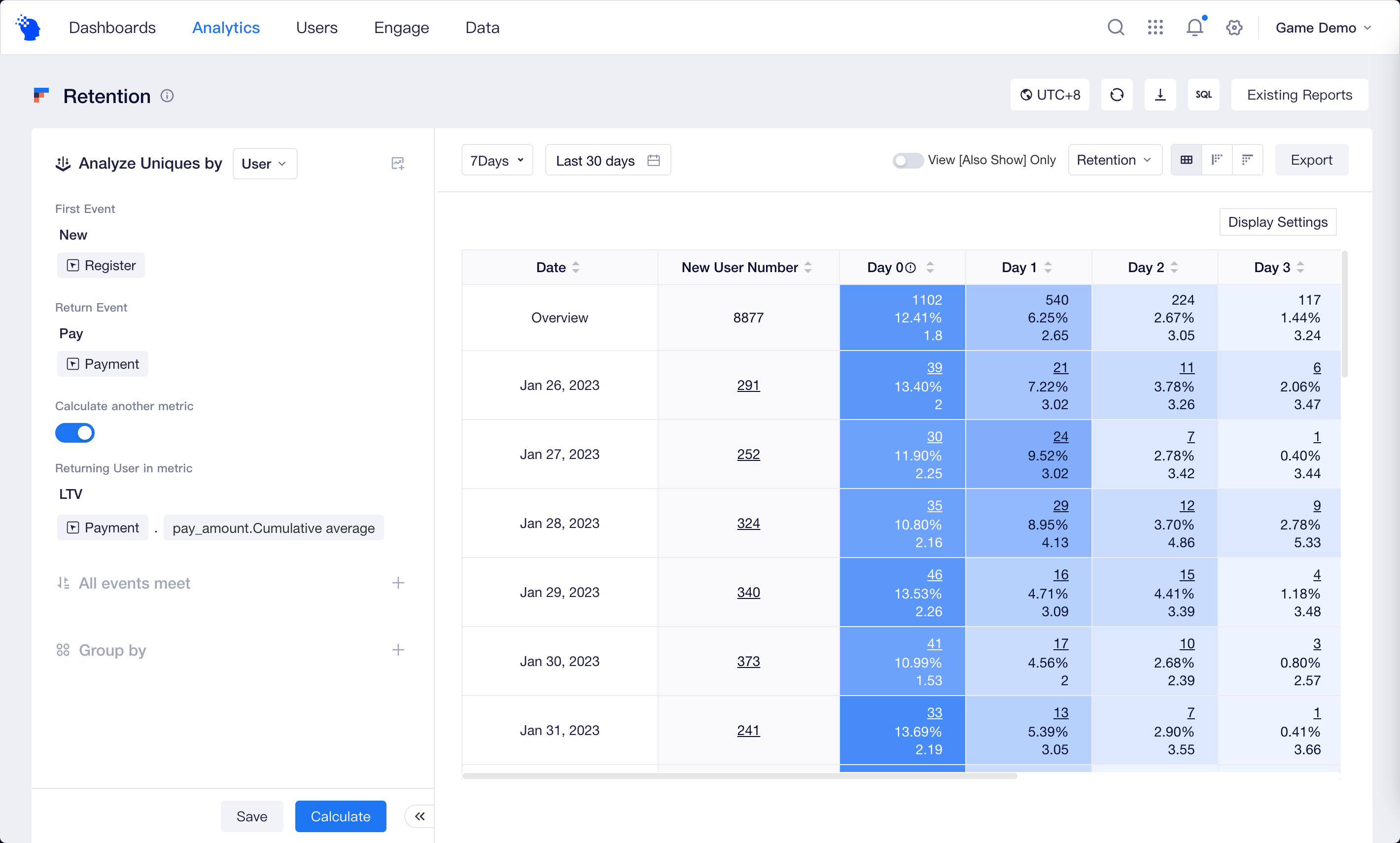Click the calendar icon in date range

coord(654,160)
